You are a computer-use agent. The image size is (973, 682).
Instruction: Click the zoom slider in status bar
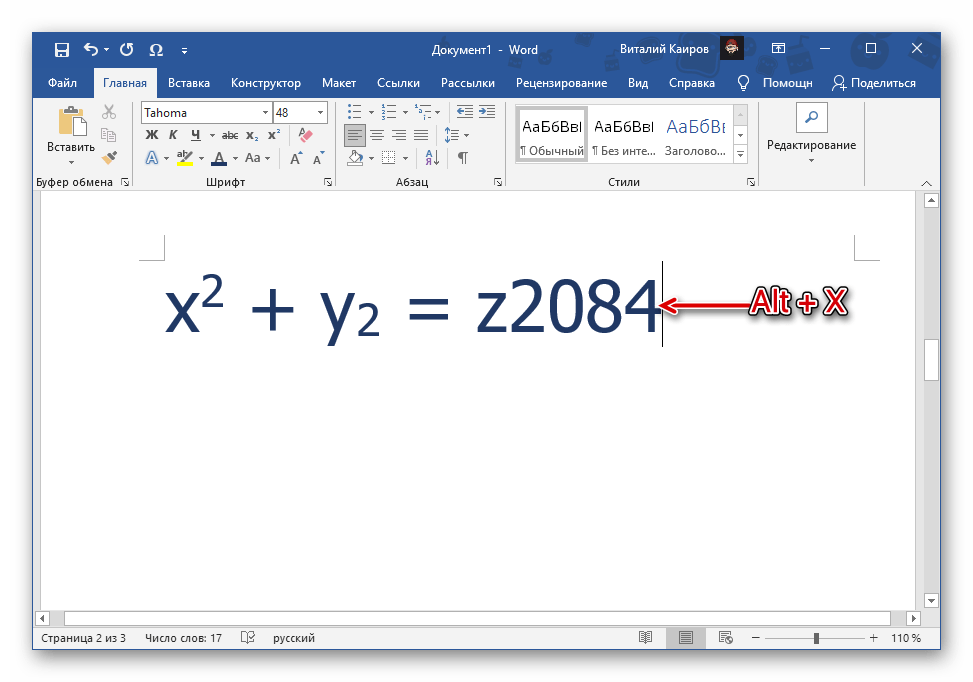[816, 638]
